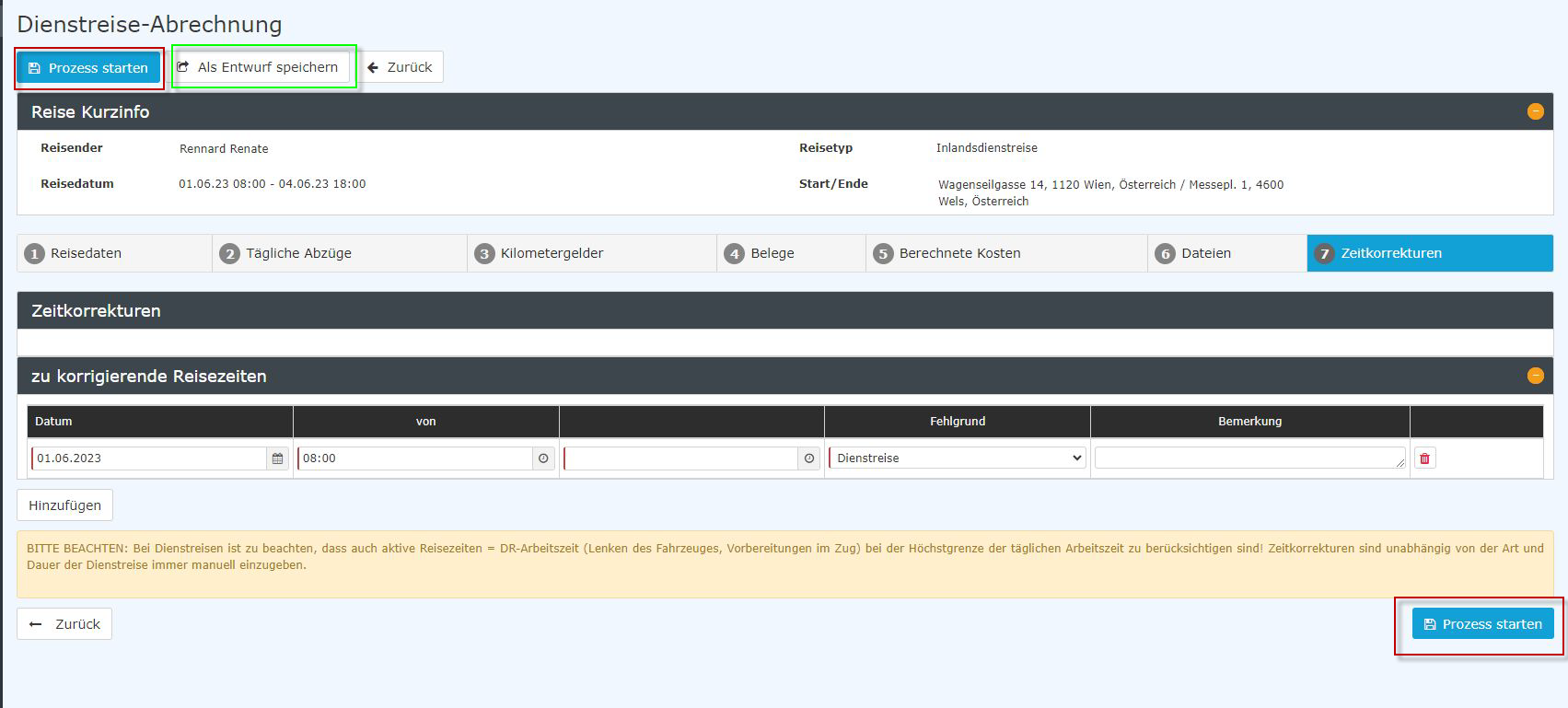Click von time field 08:00
The image size is (1568, 708).
point(414,458)
